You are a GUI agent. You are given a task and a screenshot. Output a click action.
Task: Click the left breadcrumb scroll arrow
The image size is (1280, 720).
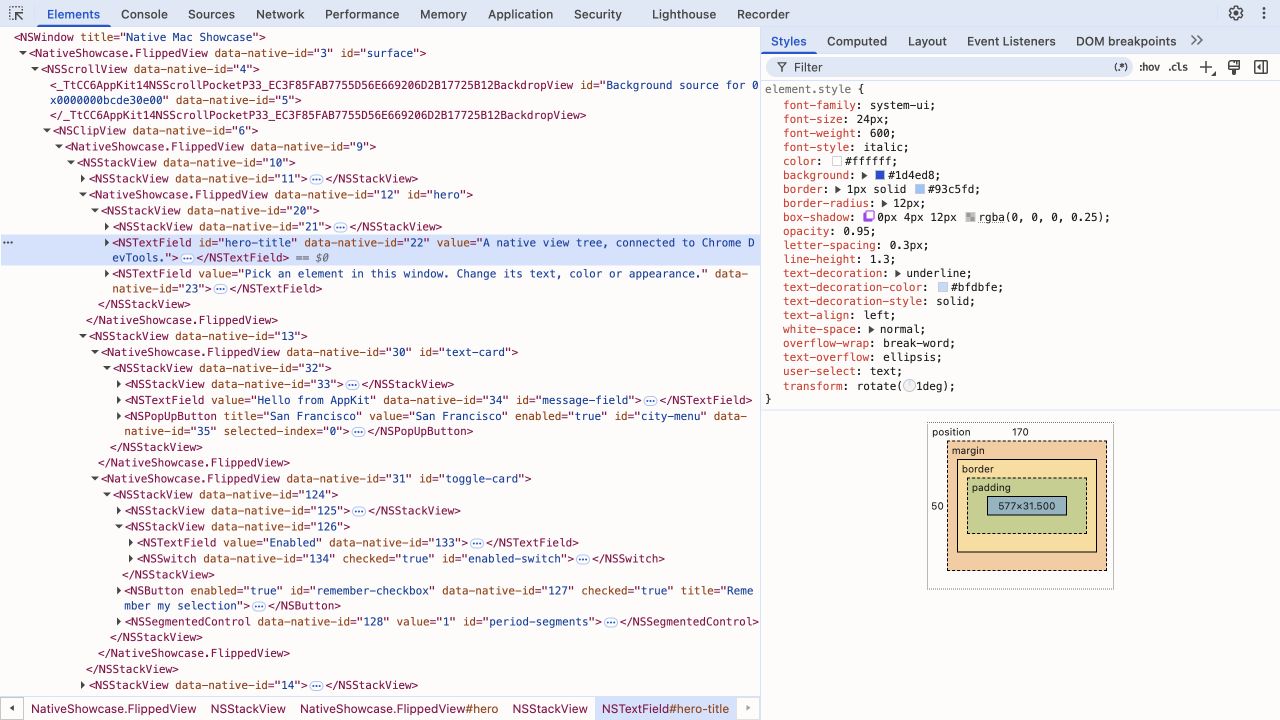12,709
